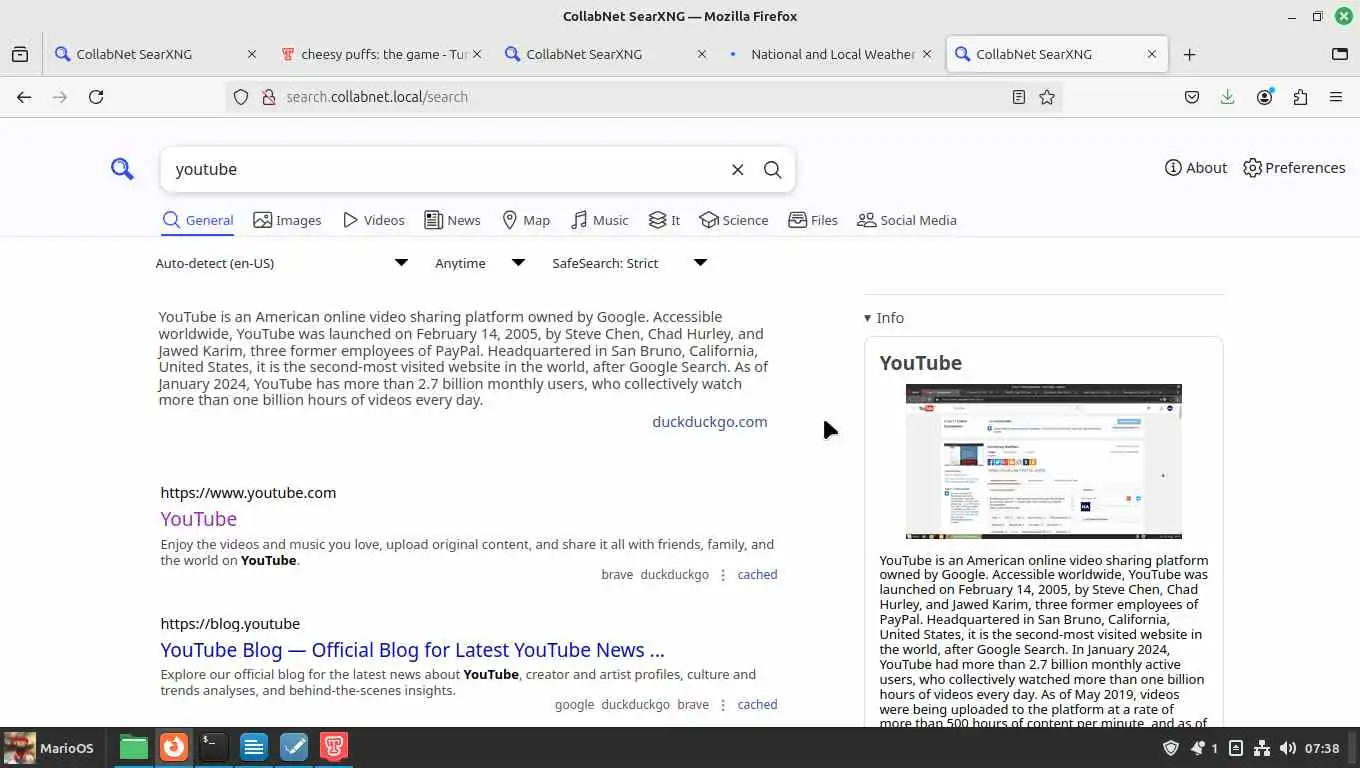Image resolution: width=1360 pixels, height=768 pixels.
Task: Toggle reader view
Action: click(x=1018, y=97)
